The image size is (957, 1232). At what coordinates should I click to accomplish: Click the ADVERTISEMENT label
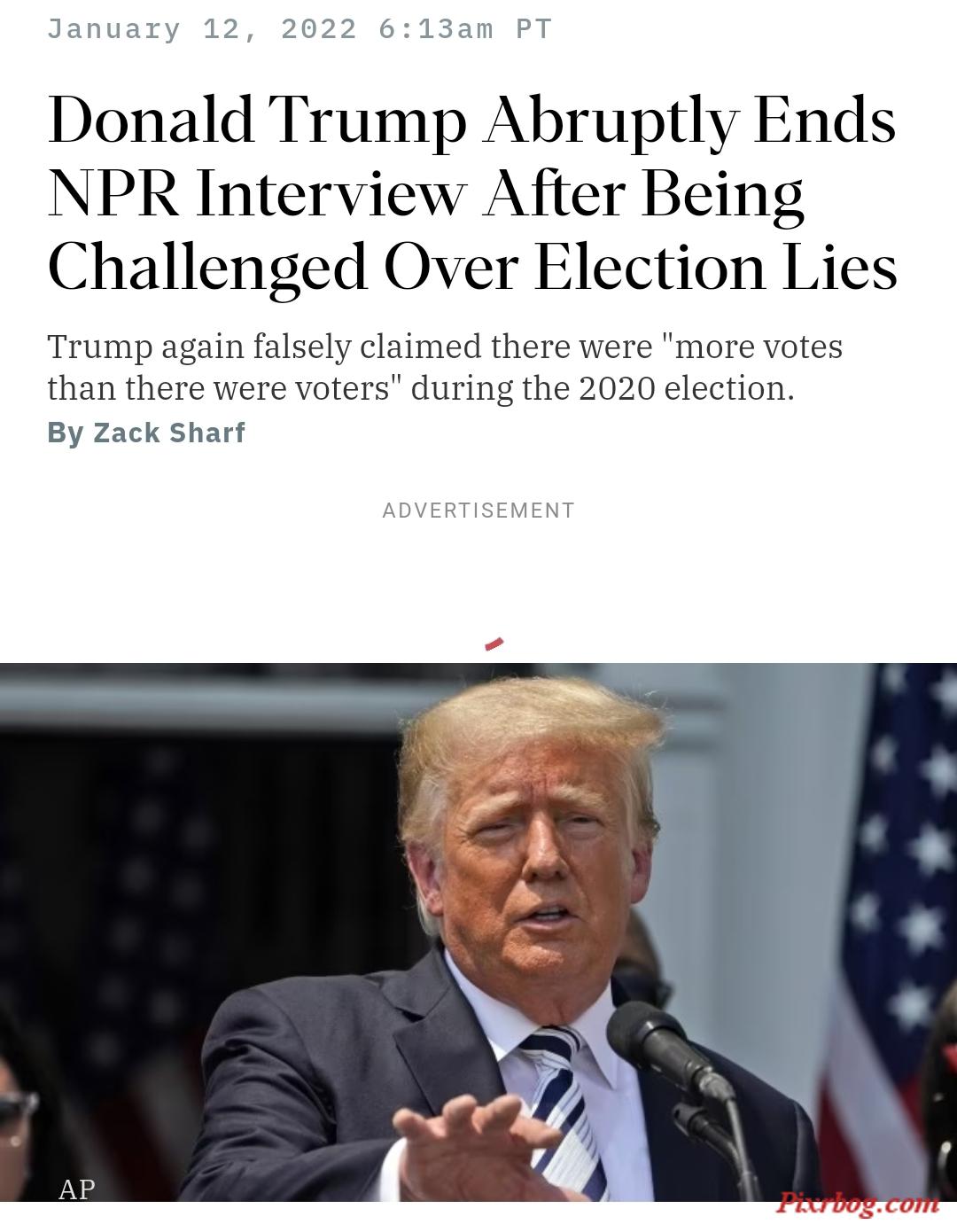(478, 511)
